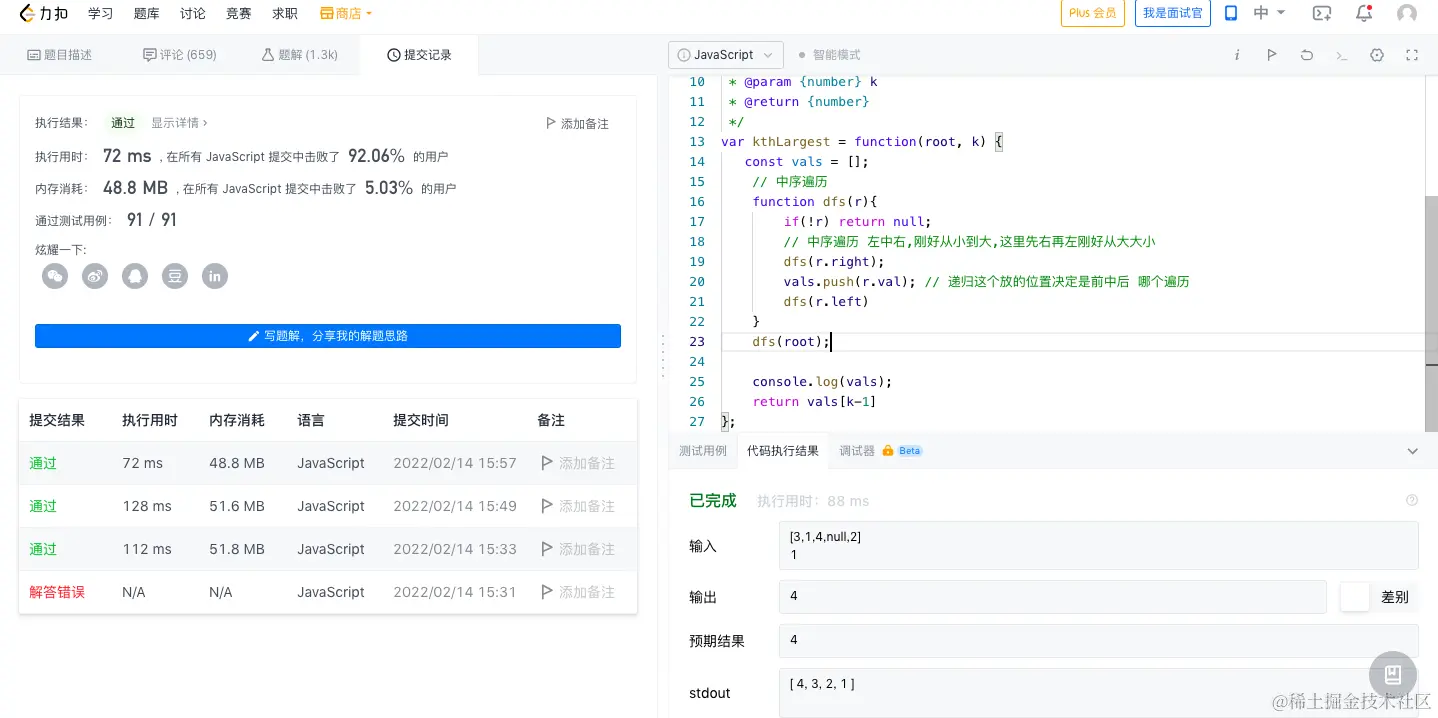Open the 题库 menu
This screenshot has height=718, width=1438.
147,14
